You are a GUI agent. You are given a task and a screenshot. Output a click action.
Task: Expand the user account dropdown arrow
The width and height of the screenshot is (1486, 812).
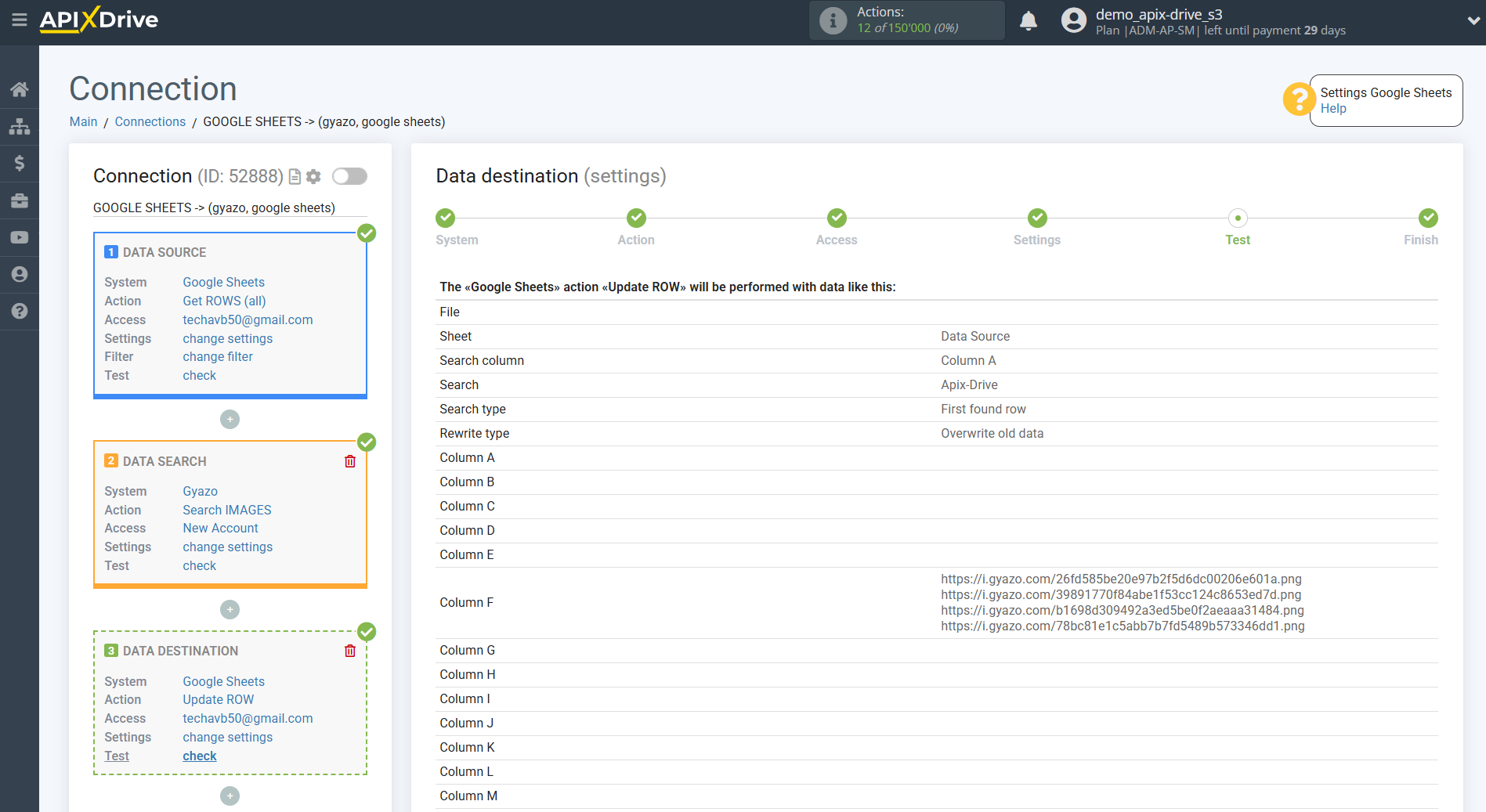click(x=1473, y=21)
